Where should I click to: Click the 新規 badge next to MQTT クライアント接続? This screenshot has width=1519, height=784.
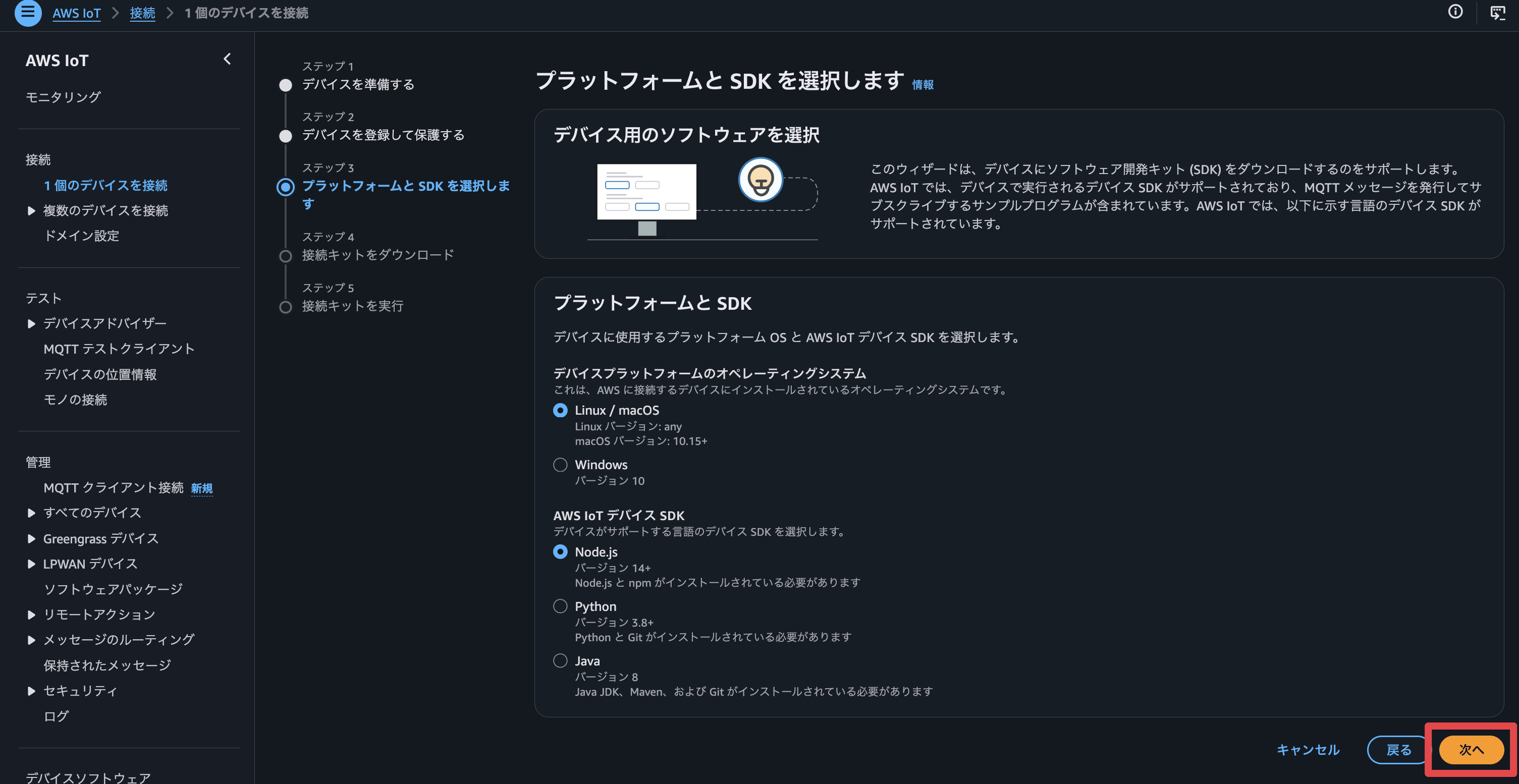[x=202, y=489]
